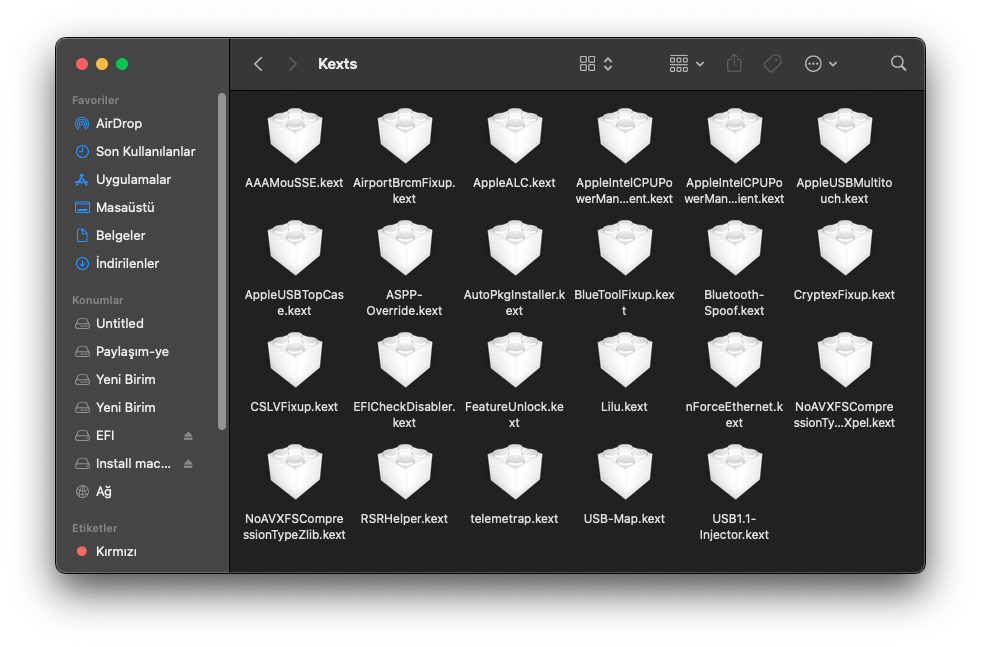Open Ağ network in the sidebar
Viewport: 981px width, 647px height.
93,491
